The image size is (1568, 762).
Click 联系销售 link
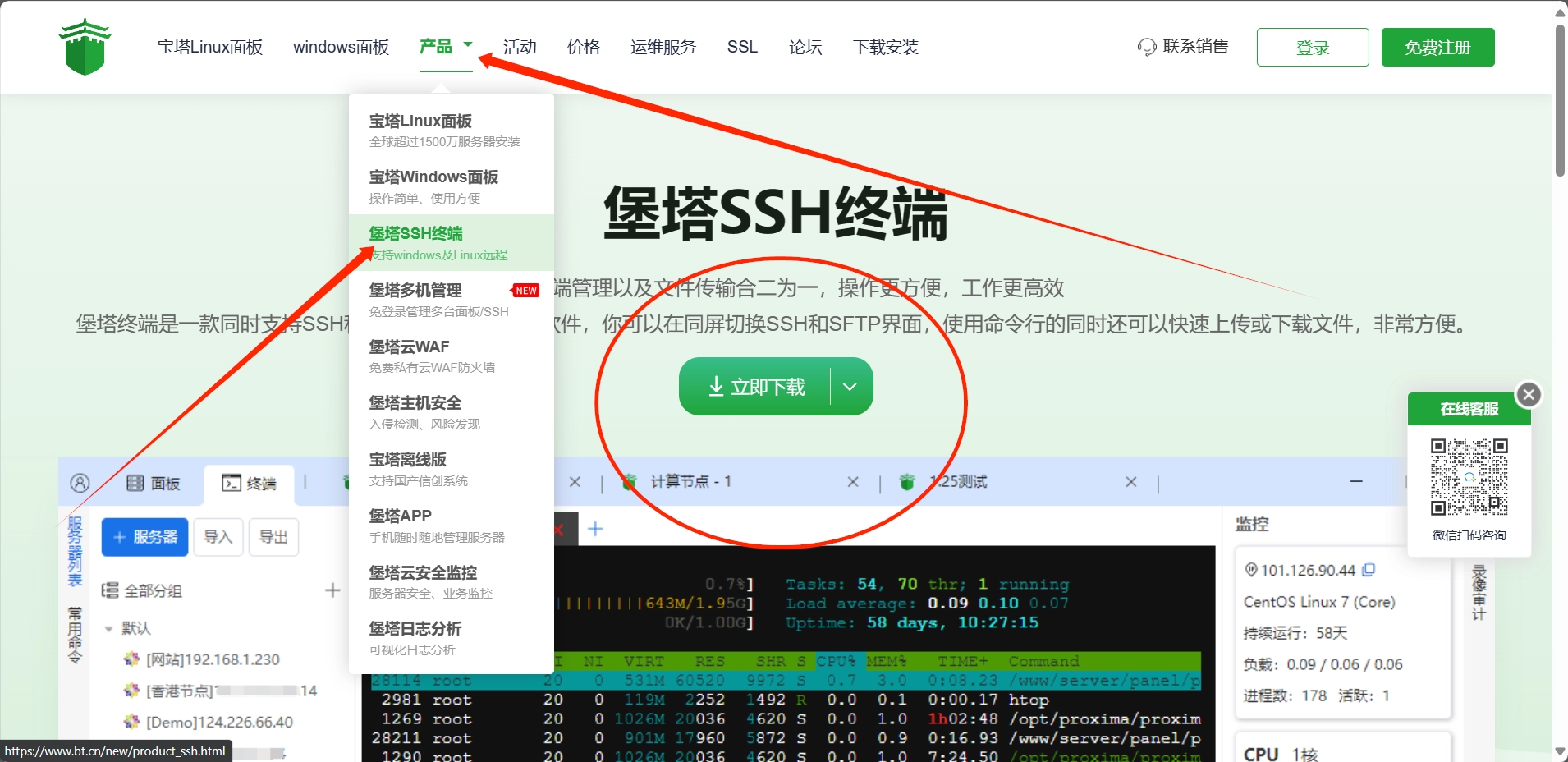[x=1195, y=47]
